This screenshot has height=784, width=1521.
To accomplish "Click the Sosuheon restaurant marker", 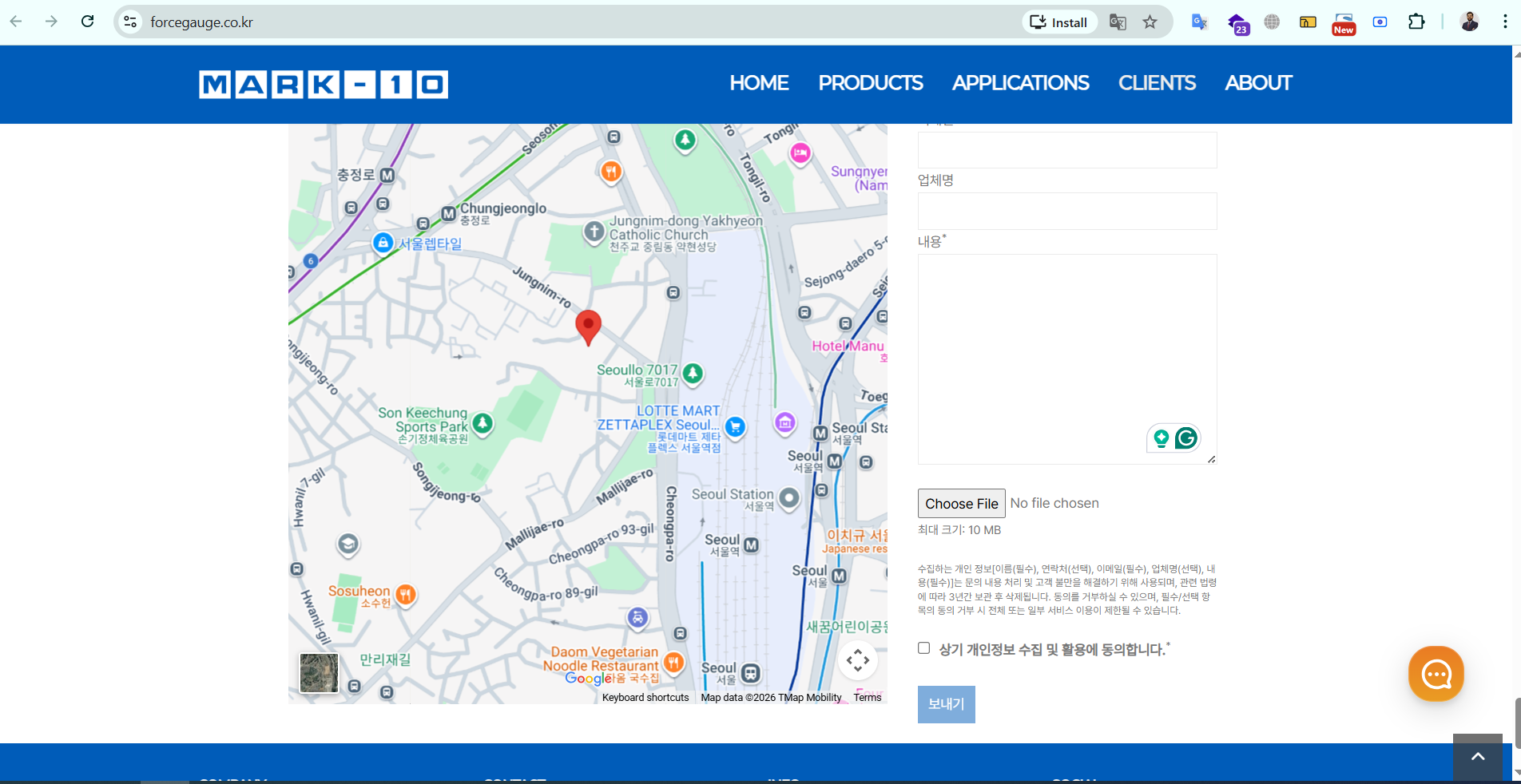I will [406, 594].
